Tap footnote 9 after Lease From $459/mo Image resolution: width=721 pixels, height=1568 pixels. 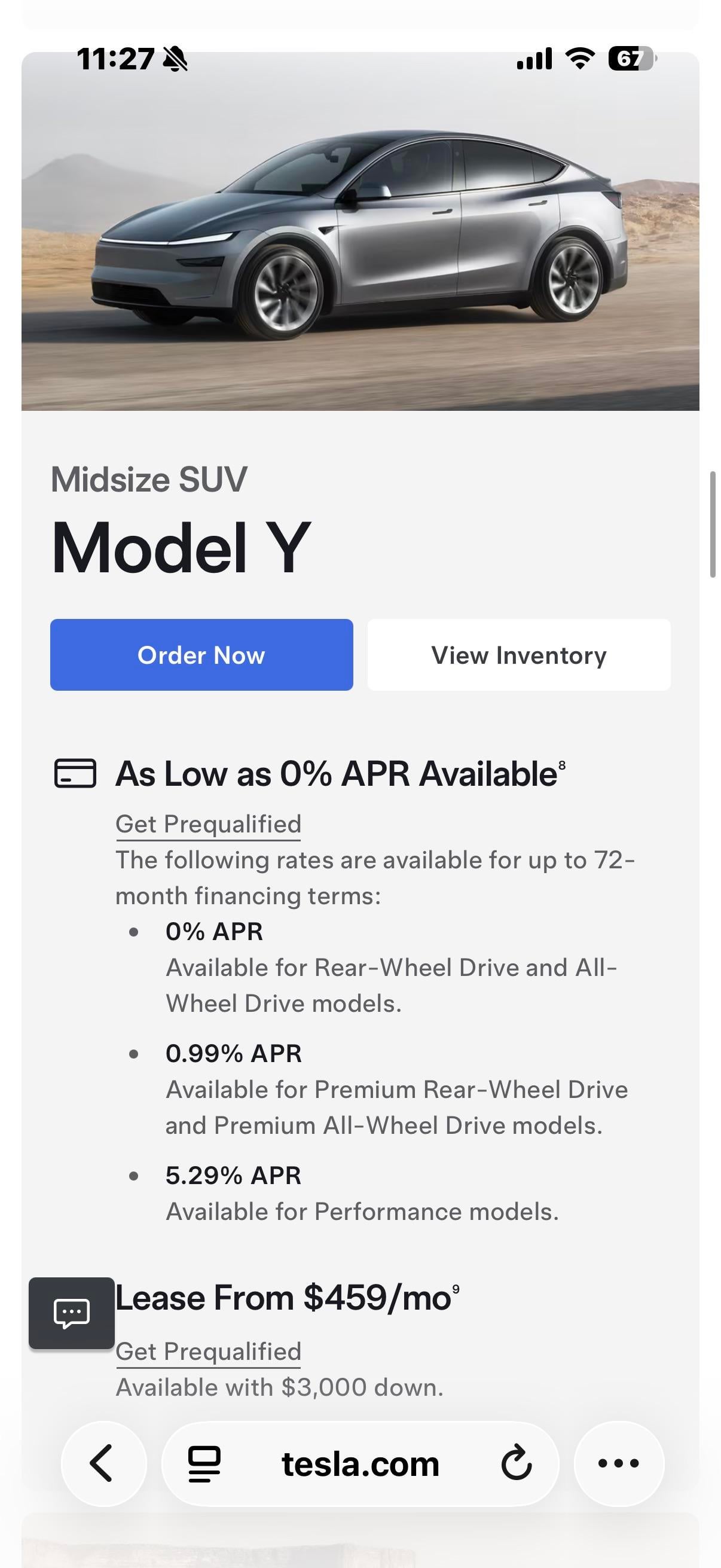pos(456,1289)
